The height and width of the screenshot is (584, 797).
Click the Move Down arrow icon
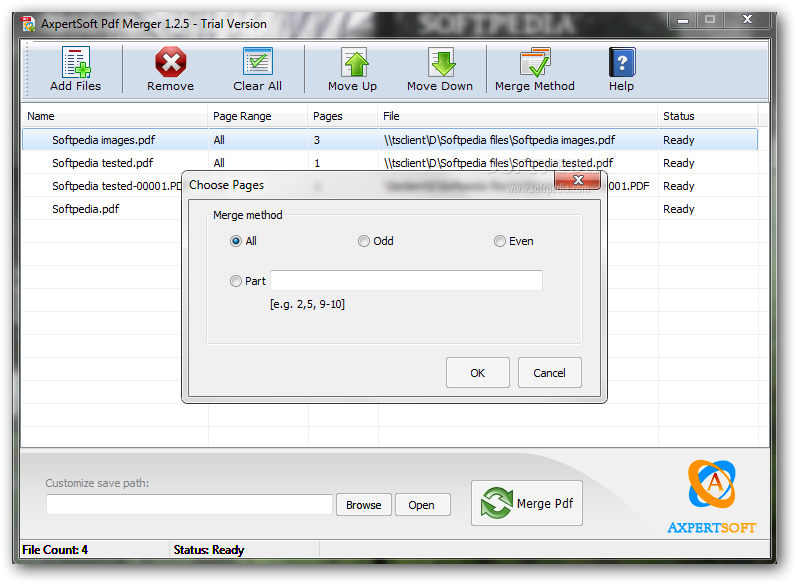click(442, 63)
